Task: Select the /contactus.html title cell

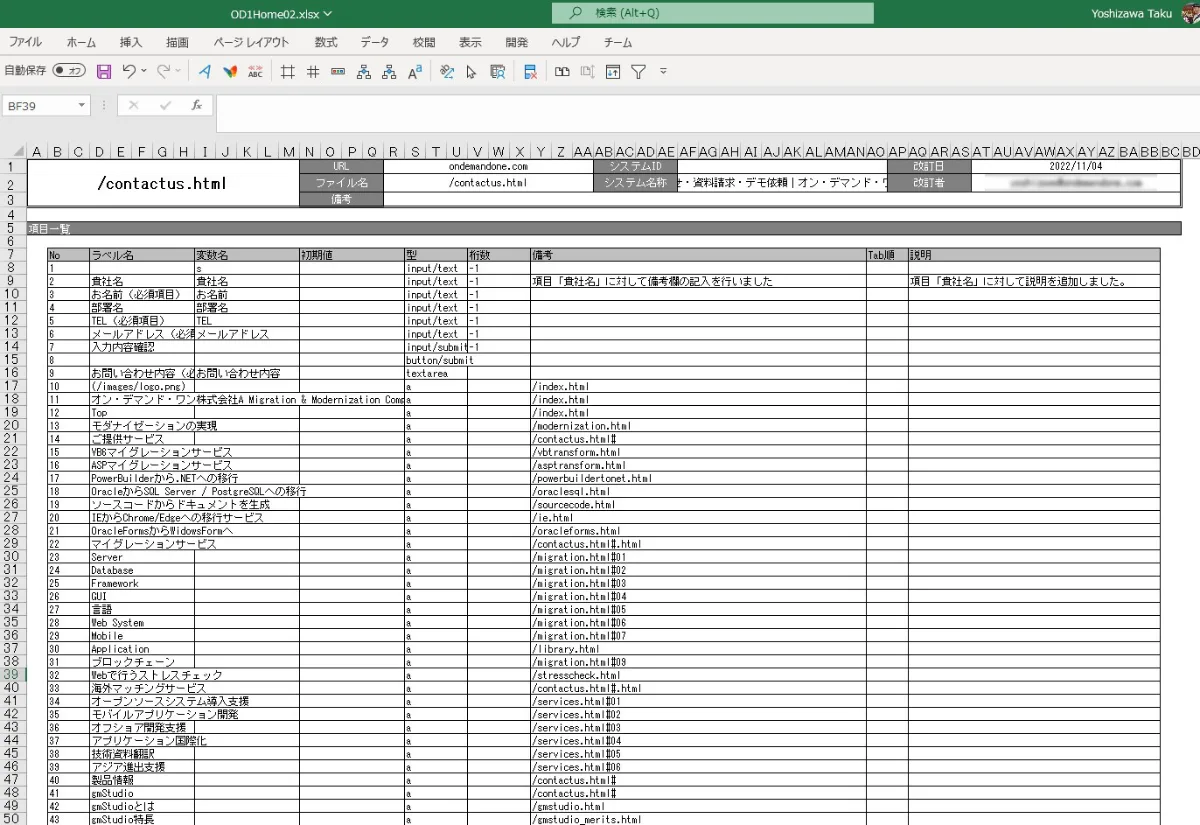Action: pyautogui.click(x=163, y=184)
